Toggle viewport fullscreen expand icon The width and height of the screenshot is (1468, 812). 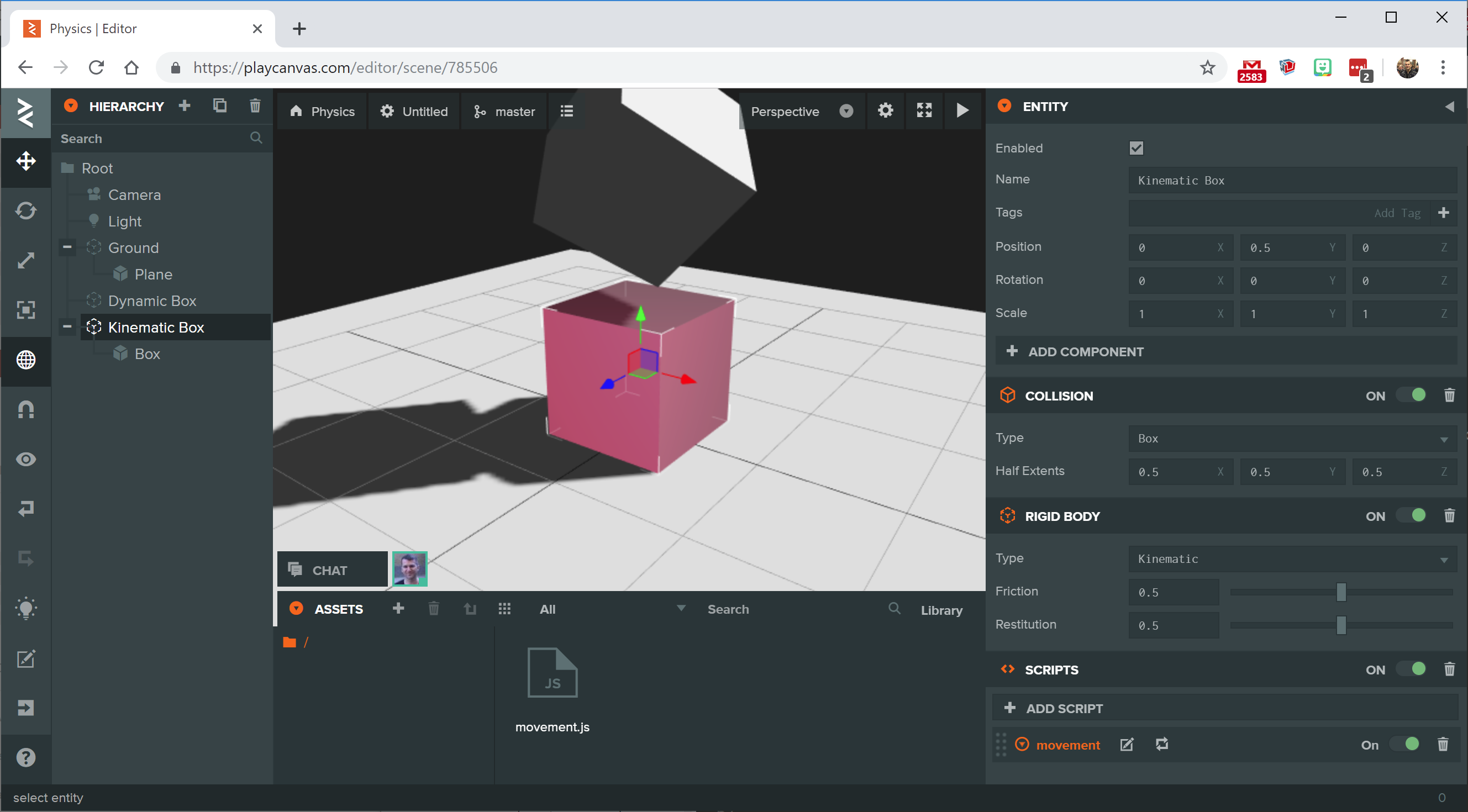click(x=924, y=110)
